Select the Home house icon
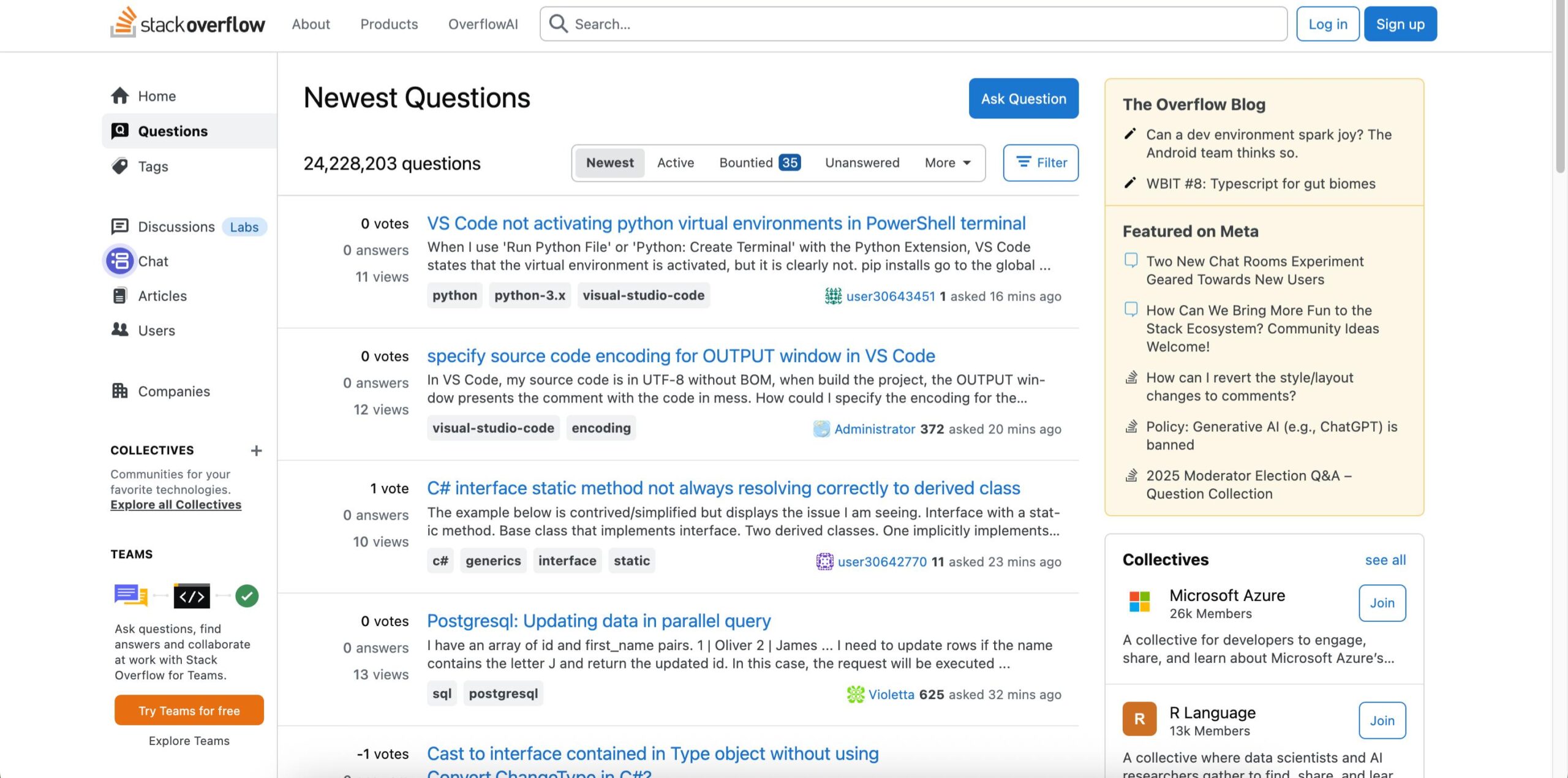This screenshot has width=1568, height=778. pos(120,96)
